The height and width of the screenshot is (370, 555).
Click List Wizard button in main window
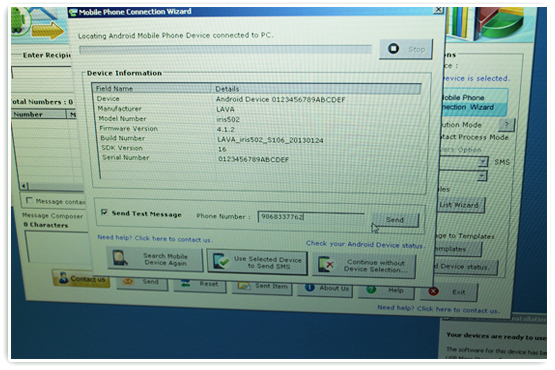(462, 205)
